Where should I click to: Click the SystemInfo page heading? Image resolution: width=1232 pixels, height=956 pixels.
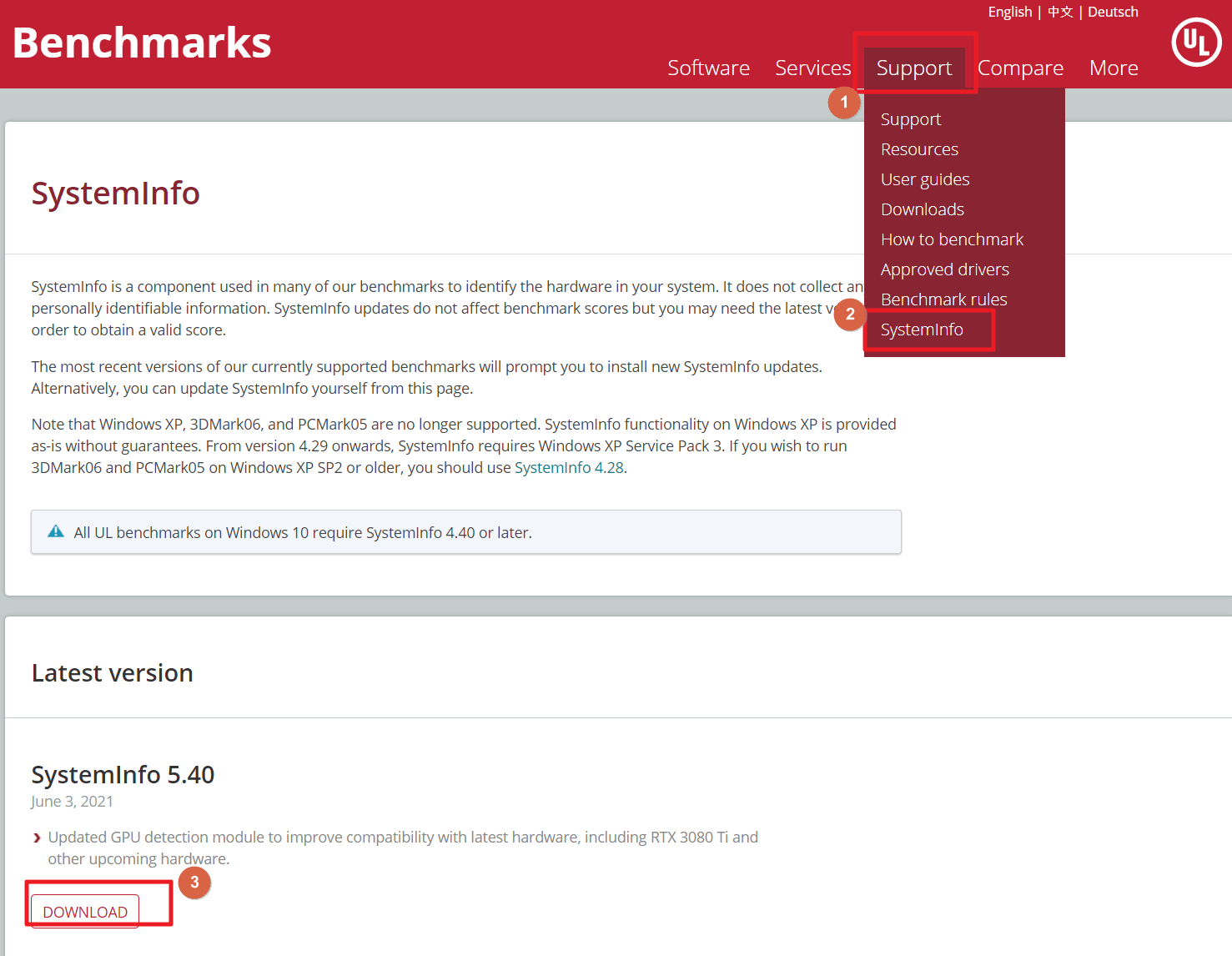click(x=116, y=194)
